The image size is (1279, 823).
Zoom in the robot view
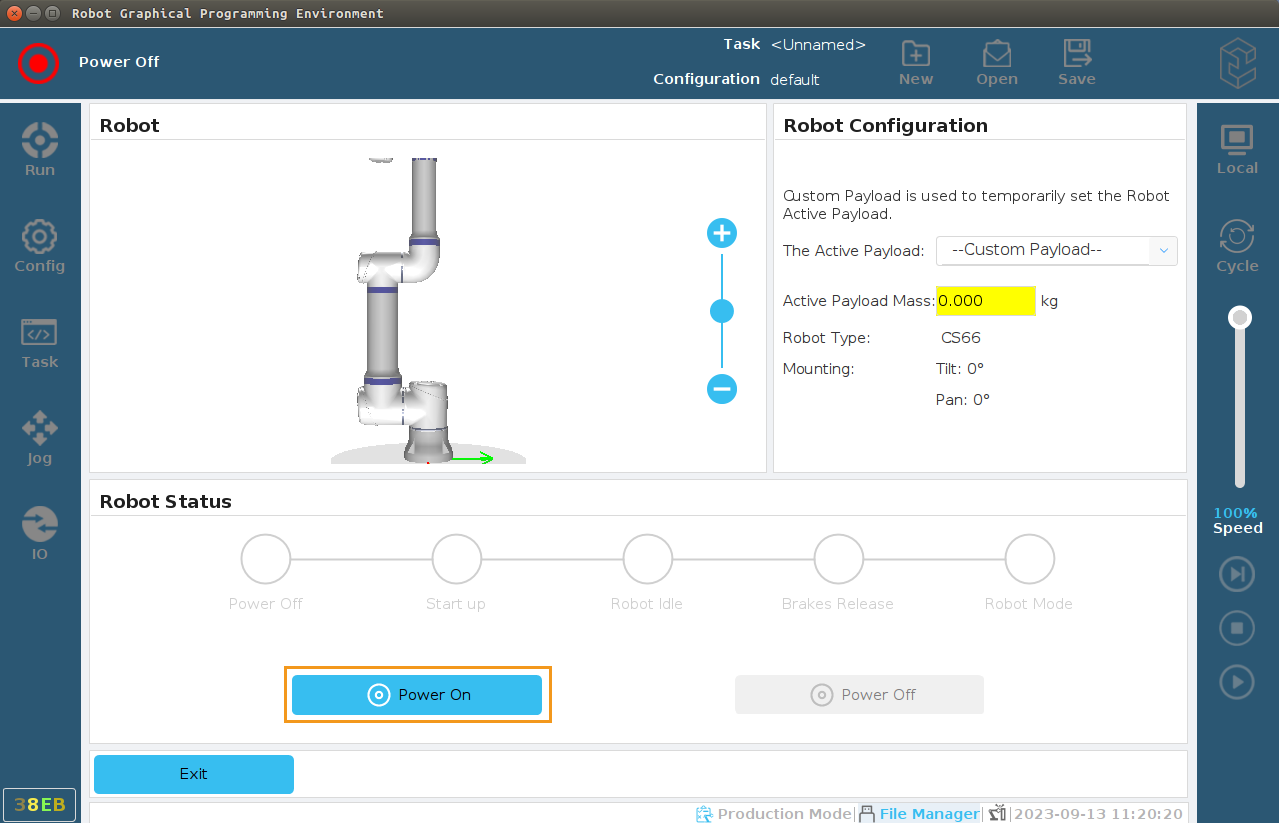(x=722, y=234)
